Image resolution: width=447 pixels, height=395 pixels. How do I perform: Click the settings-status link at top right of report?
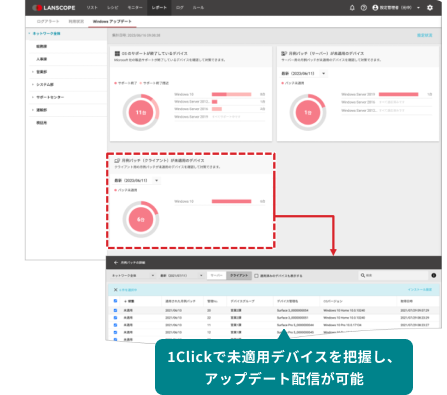pyautogui.click(x=425, y=35)
